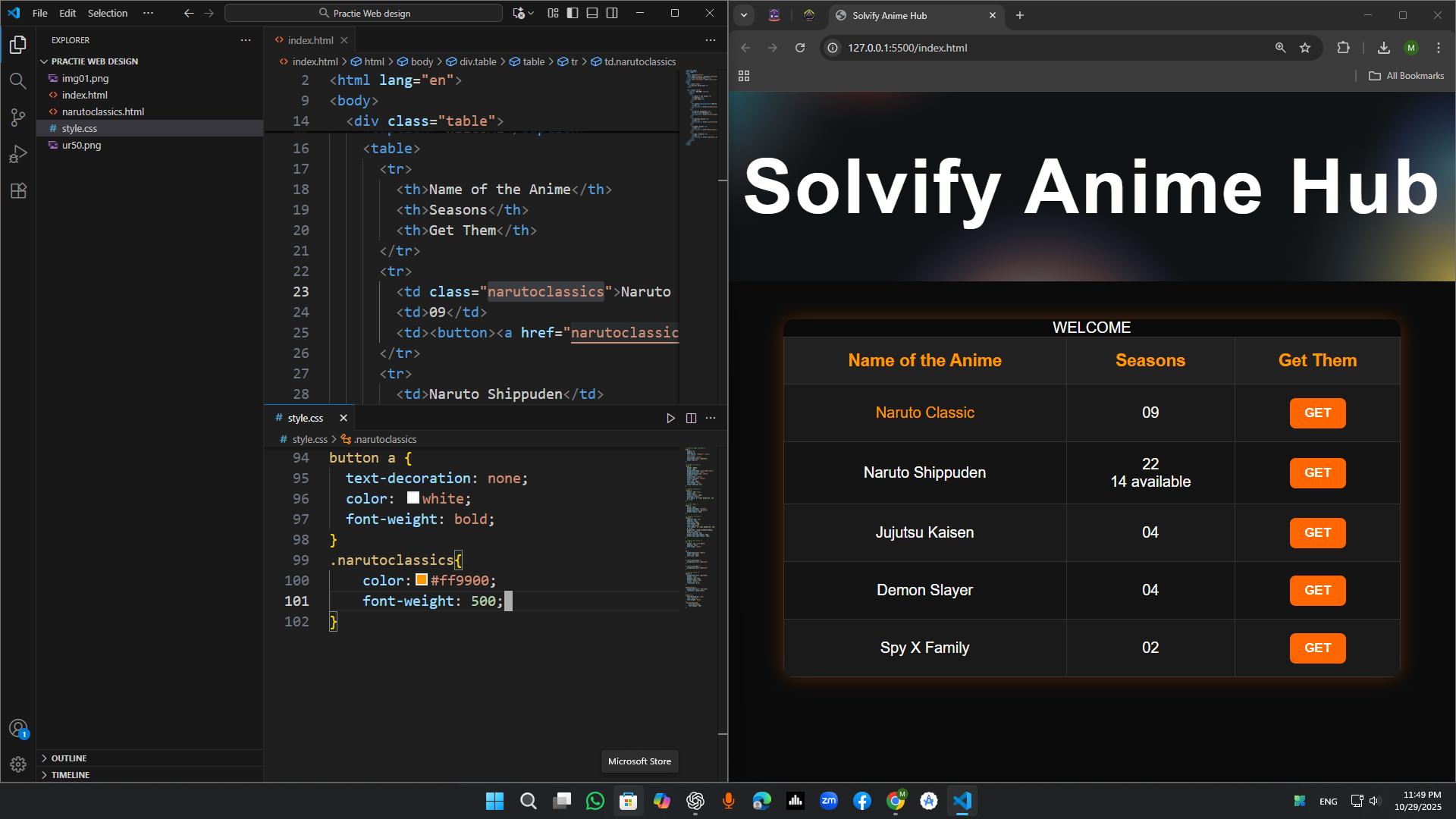The image size is (1456, 819).
Task: Open Source Control view in activity bar
Action: [18, 118]
